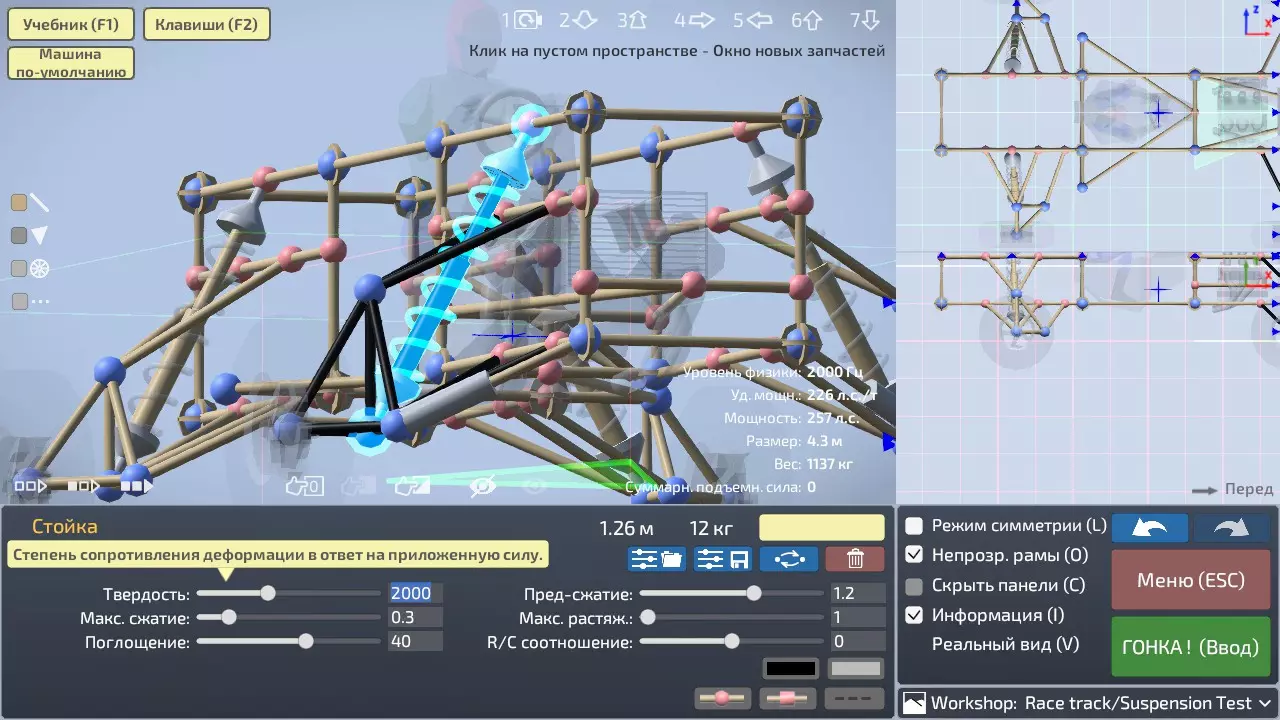Viewport: 1280px width, 720px height.
Task: Delete the selected strut with trash icon
Action: pyautogui.click(x=856, y=559)
